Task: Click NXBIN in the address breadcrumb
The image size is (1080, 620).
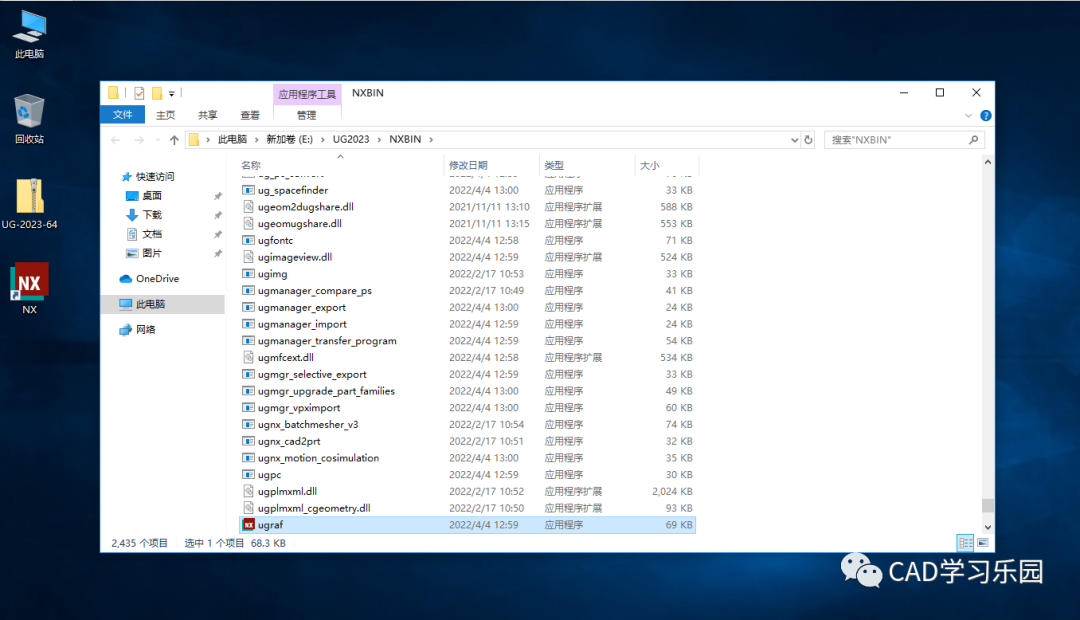Action: point(405,140)
